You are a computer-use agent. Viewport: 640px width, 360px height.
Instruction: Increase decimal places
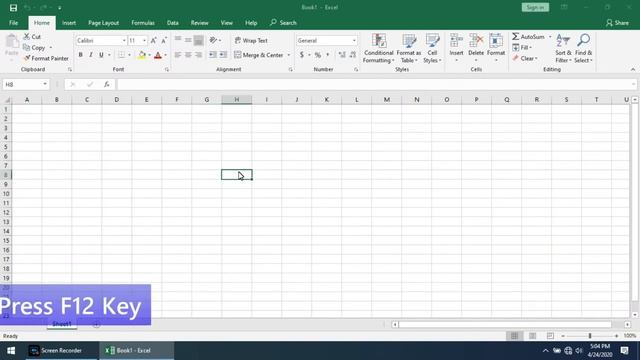click(x=342, y=55)
